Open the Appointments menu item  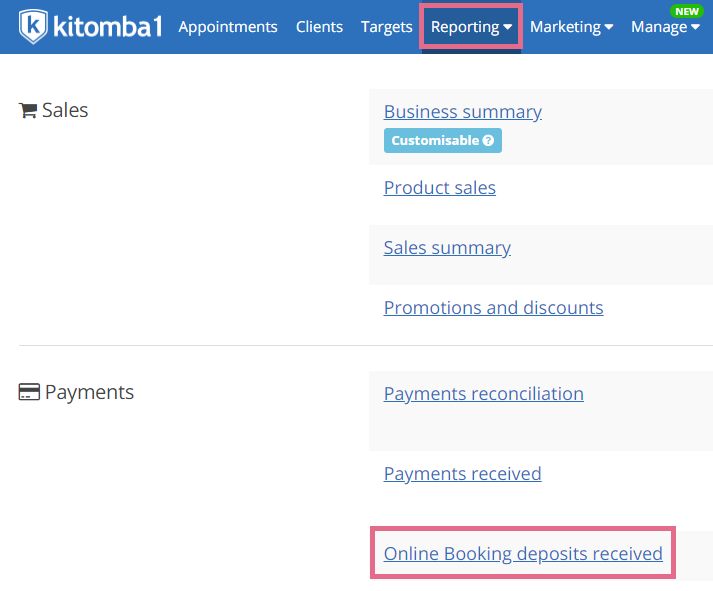(x=228, y=27)
